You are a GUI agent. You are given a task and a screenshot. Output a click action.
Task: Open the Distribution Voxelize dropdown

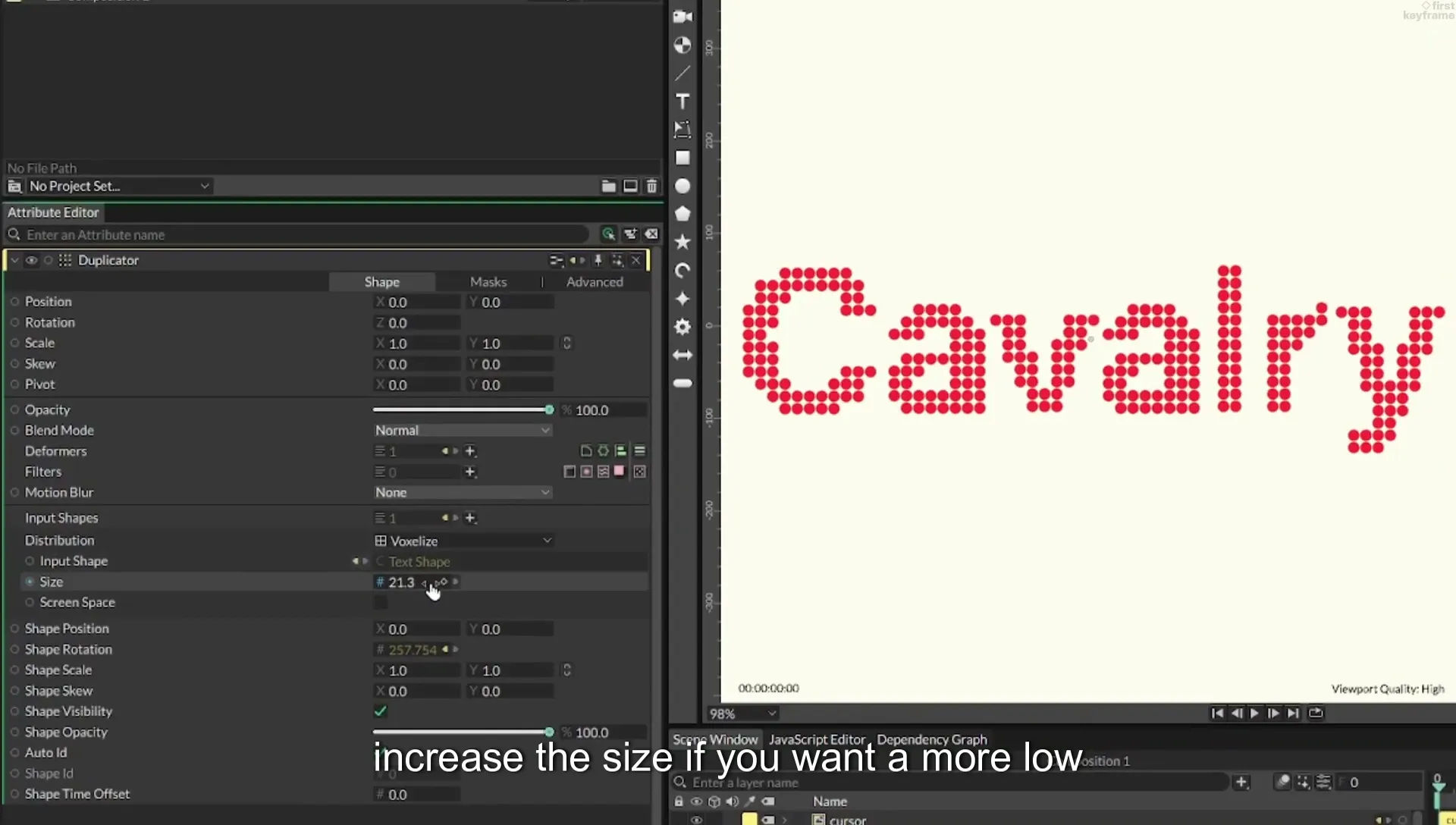[x=463, y=541]
